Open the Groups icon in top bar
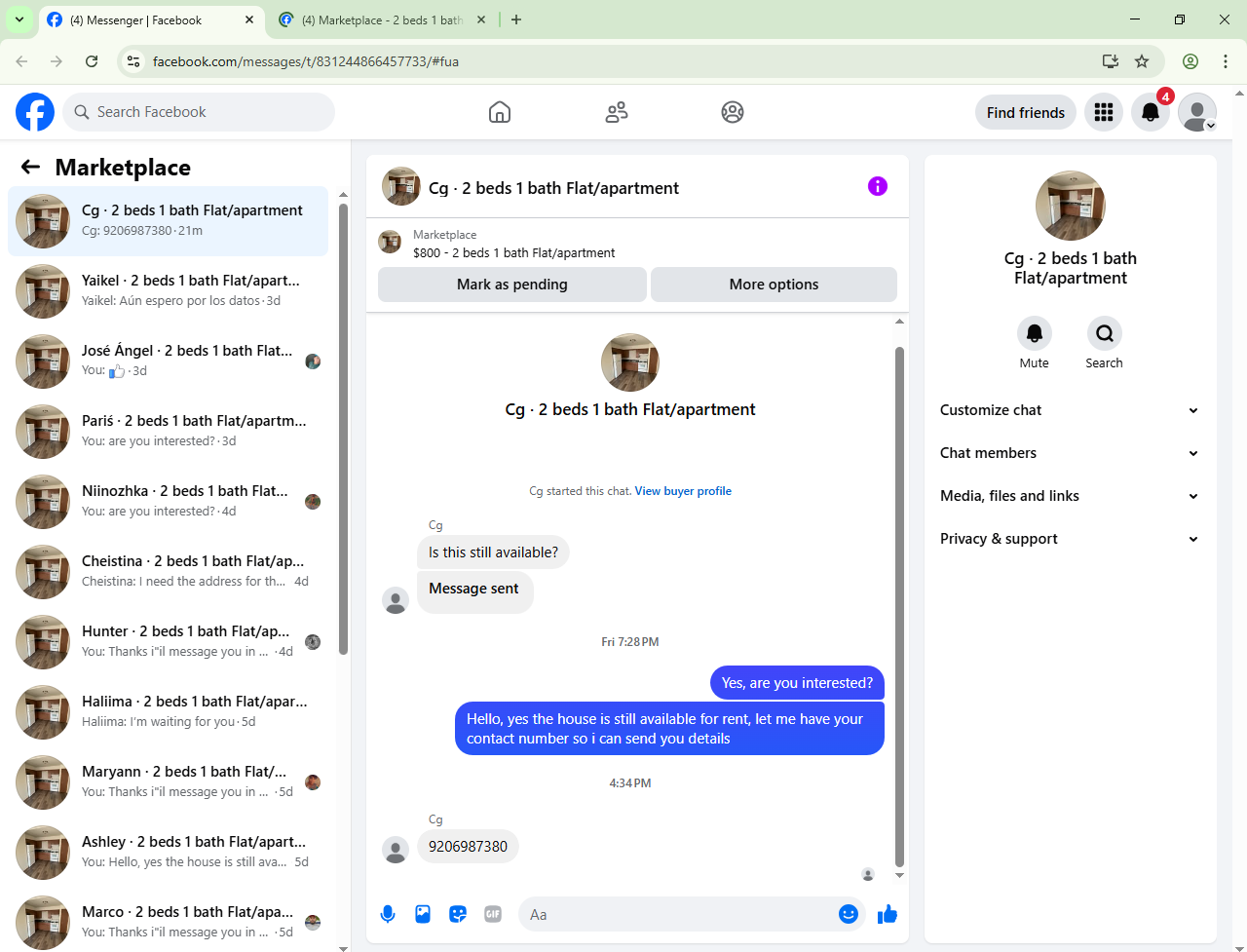 [x=733, y=112]
